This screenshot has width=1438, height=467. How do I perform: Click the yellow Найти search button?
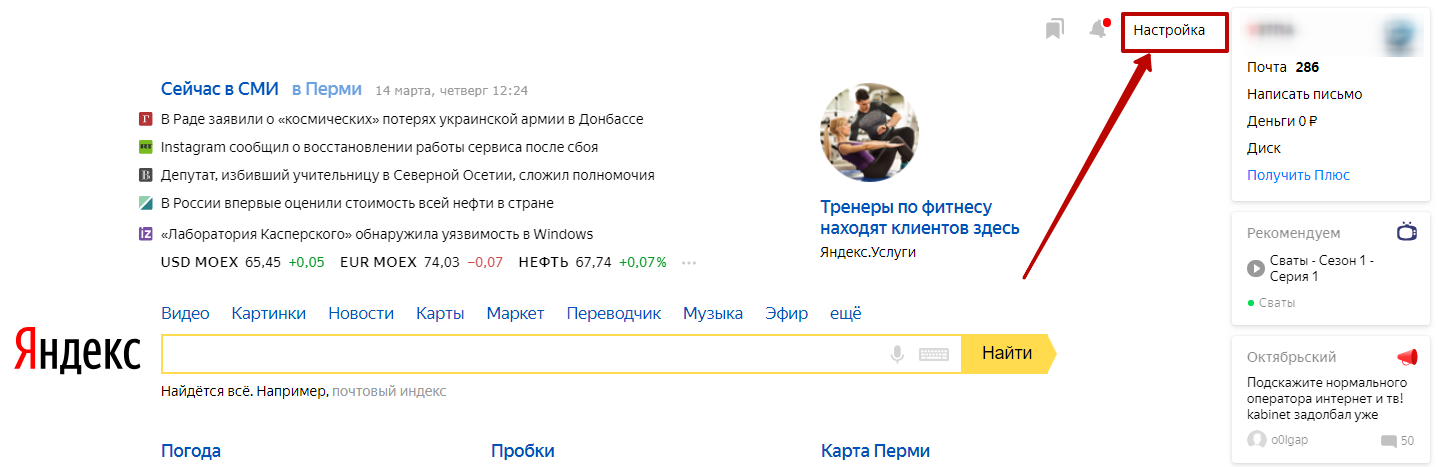(1007, 353)
